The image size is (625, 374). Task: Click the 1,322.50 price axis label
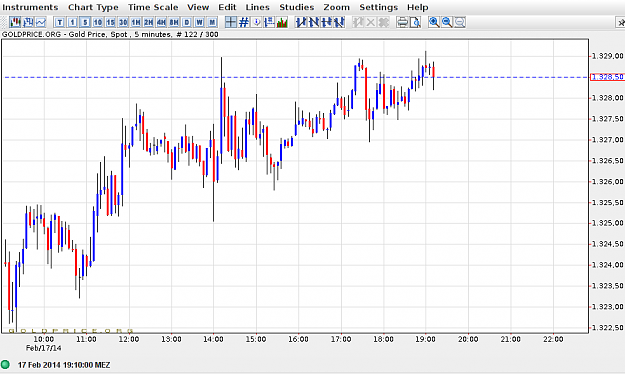click(607, 327)
